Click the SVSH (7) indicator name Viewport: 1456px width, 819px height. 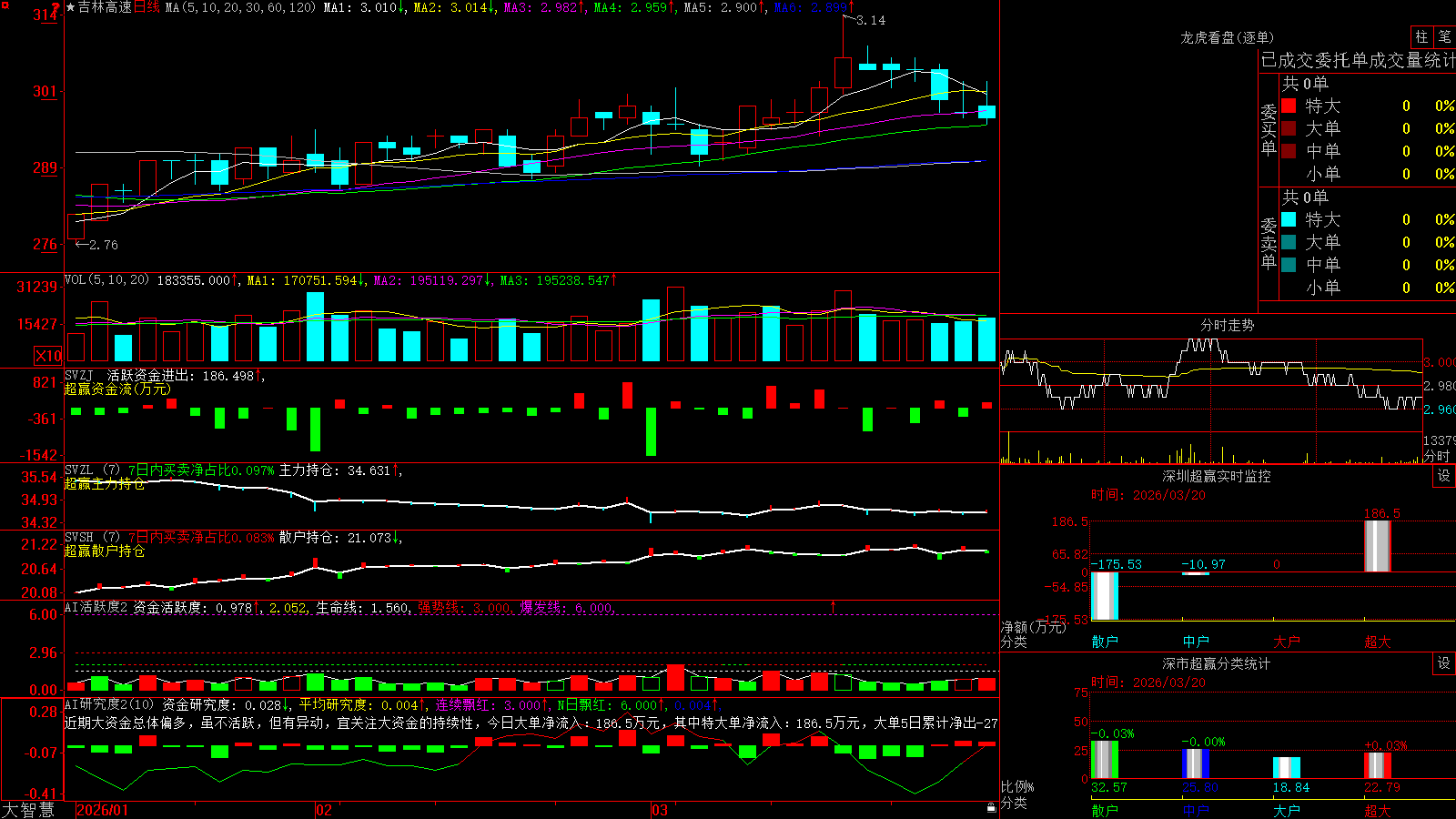(x=92, y=538)
